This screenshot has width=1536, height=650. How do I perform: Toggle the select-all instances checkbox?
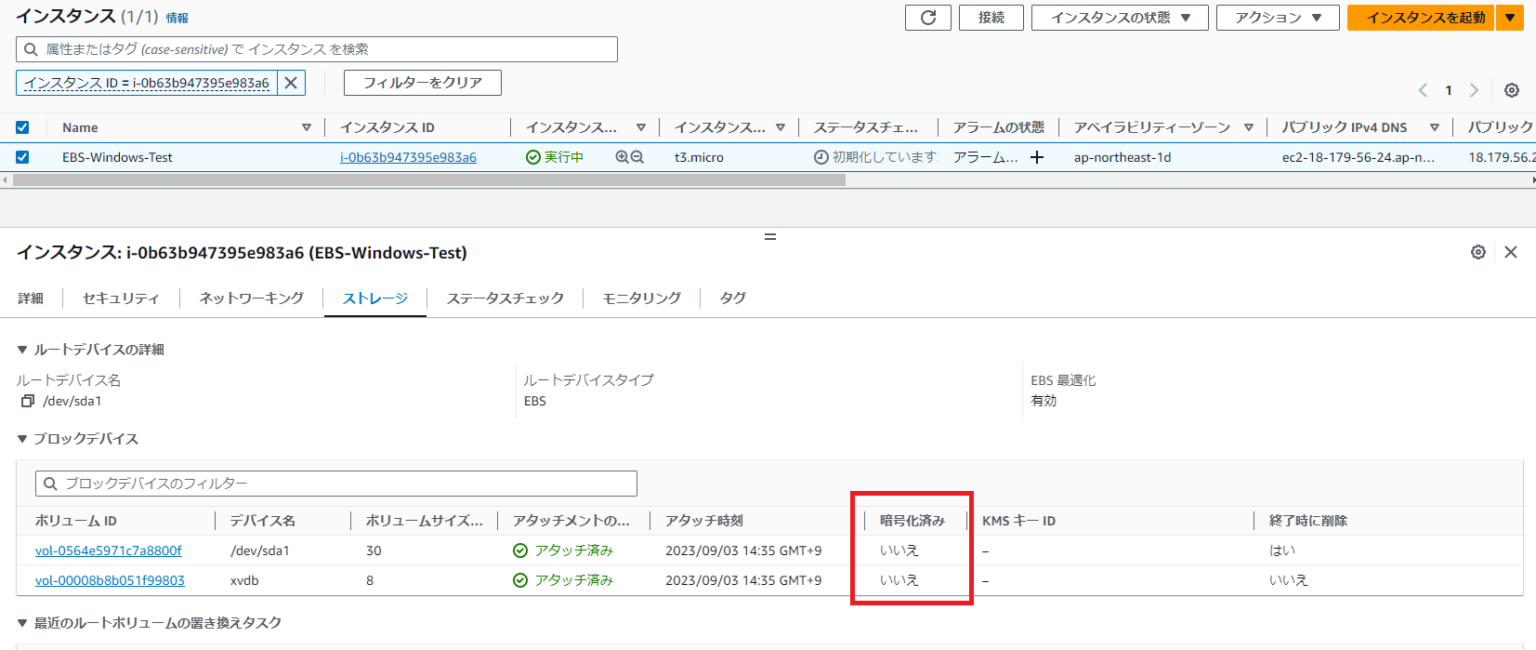[23, 127]
